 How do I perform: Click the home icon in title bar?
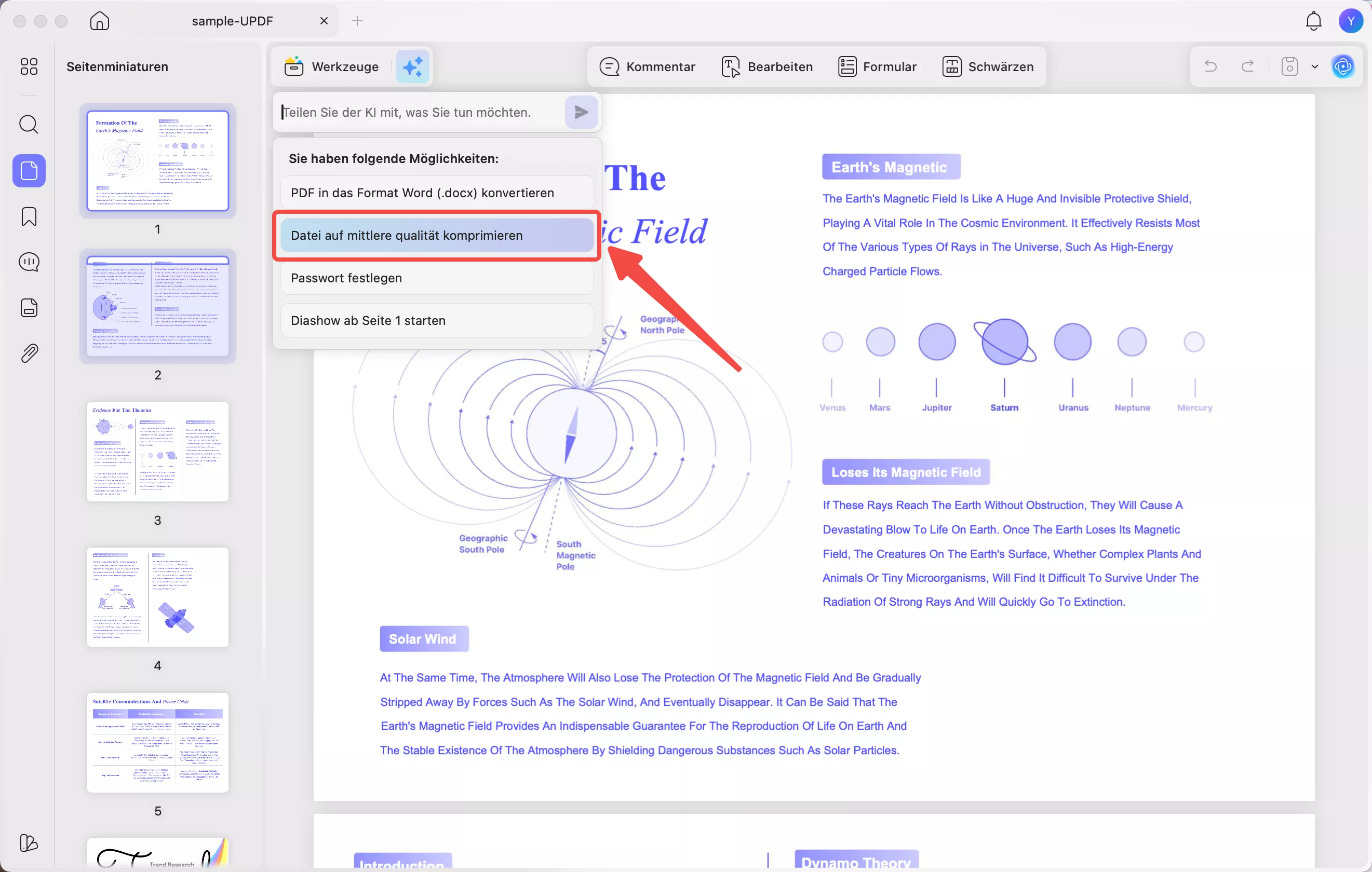[x=100, y=21]
